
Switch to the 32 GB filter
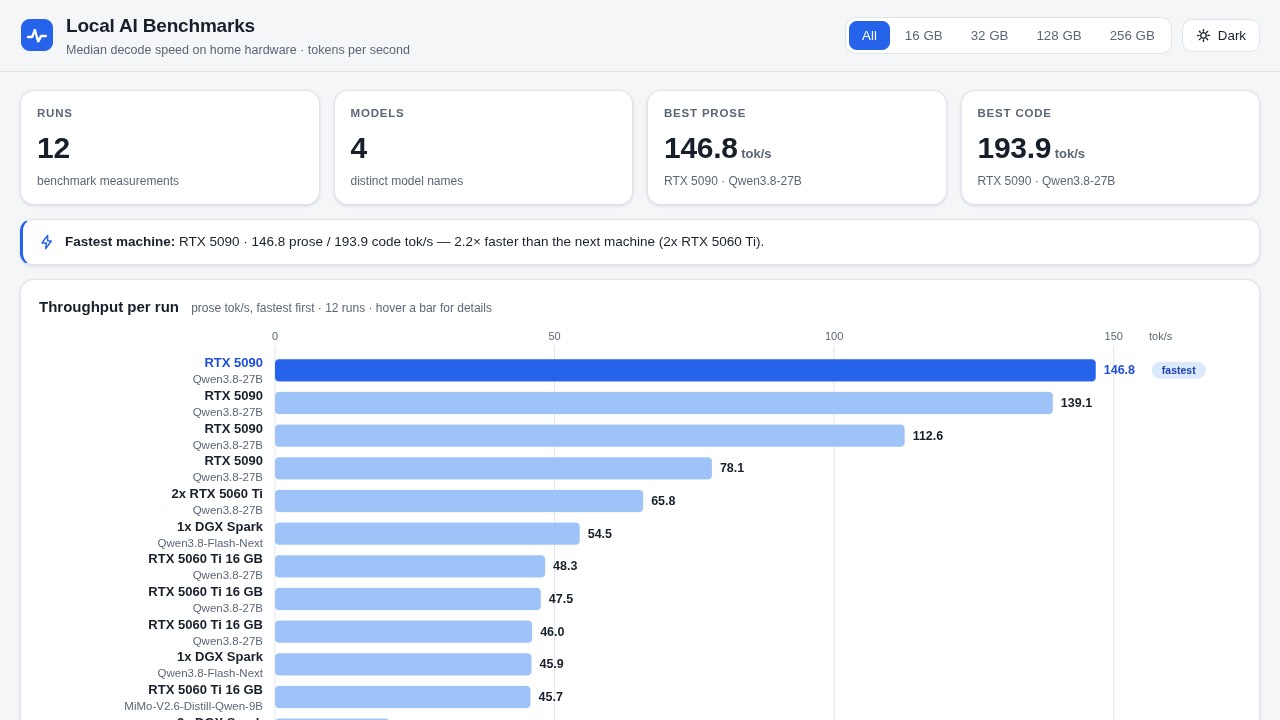(x=989, y=35)
